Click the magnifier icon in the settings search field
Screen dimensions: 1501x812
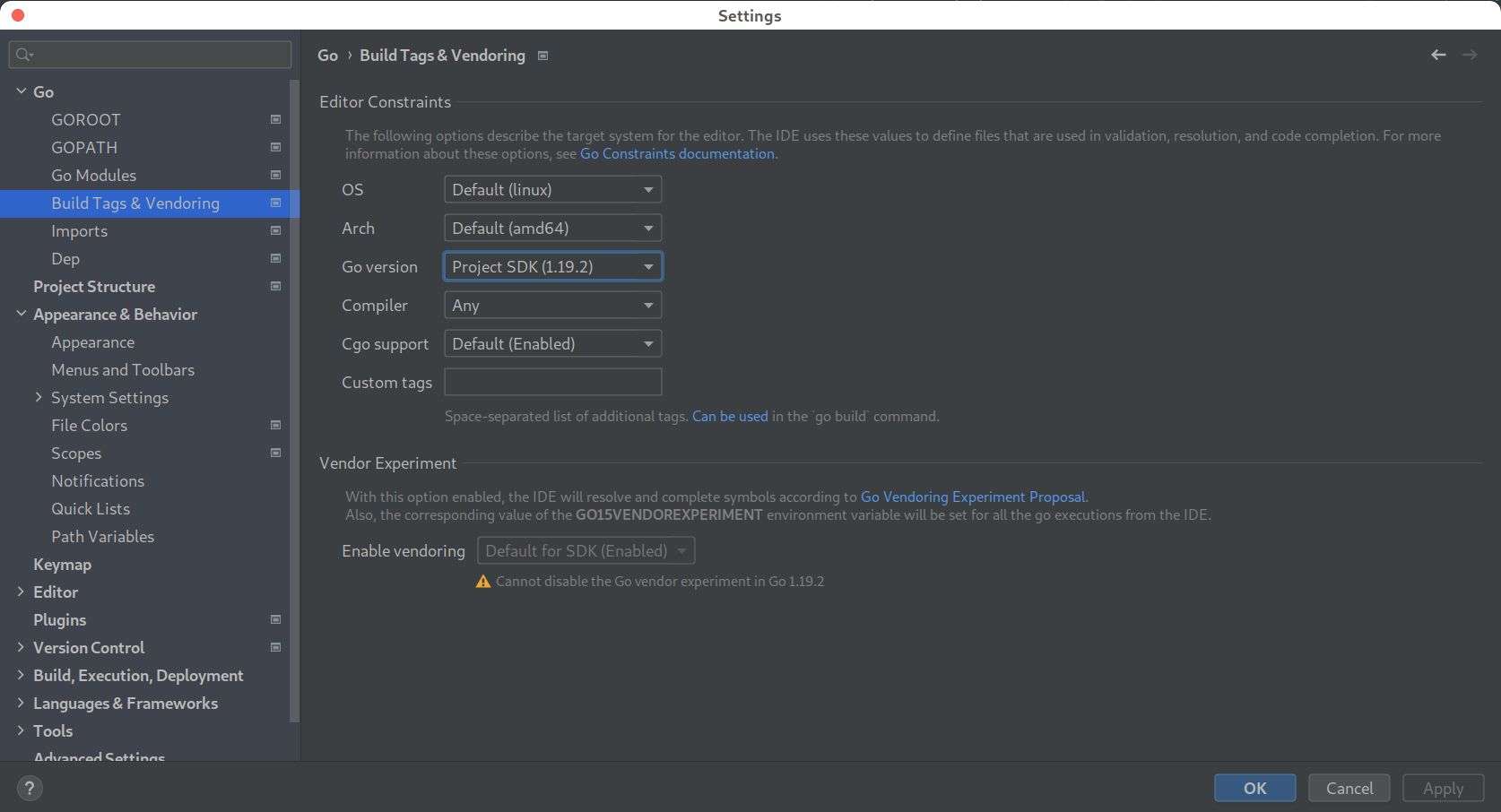24,55
